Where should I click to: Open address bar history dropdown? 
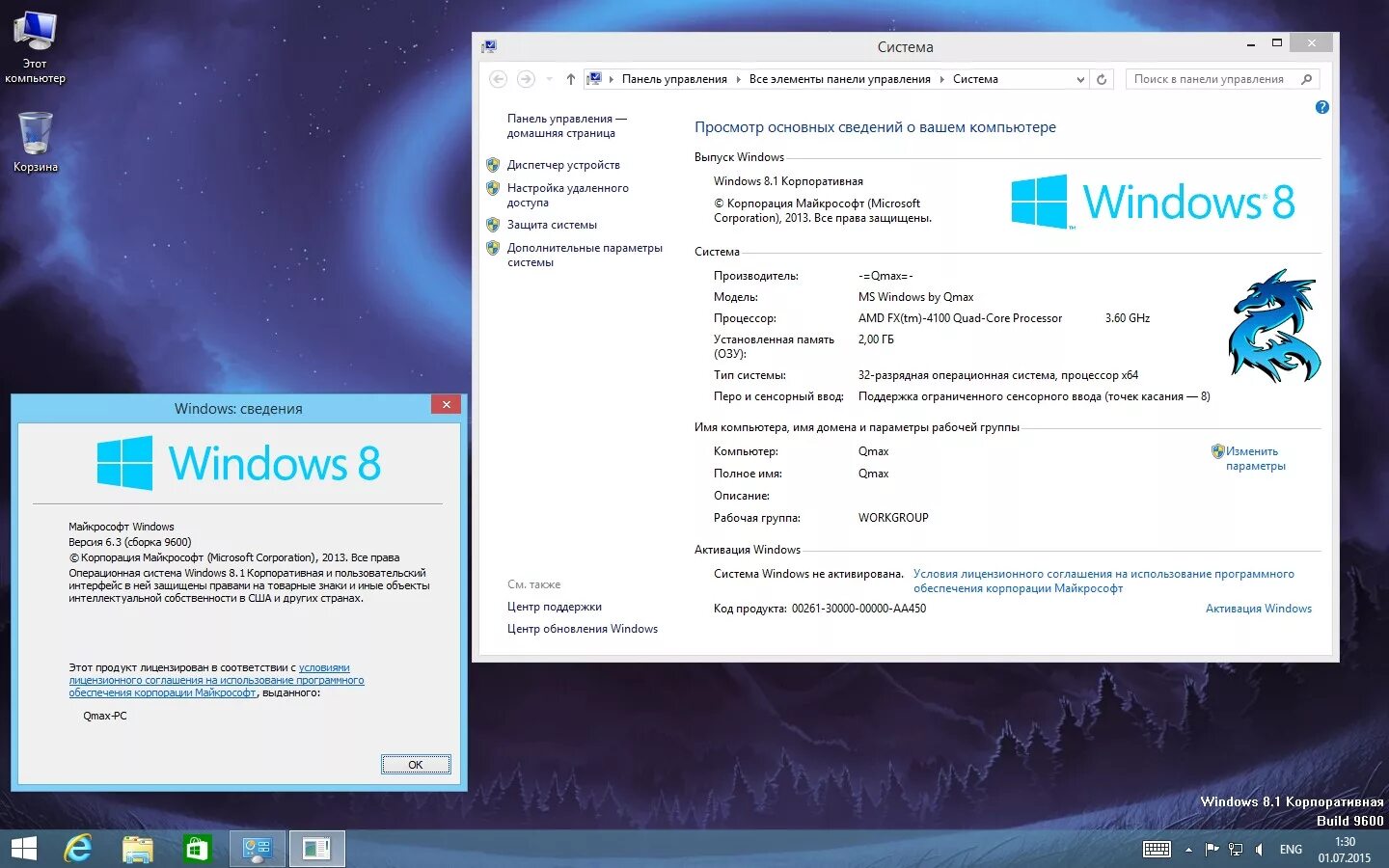1080,79
